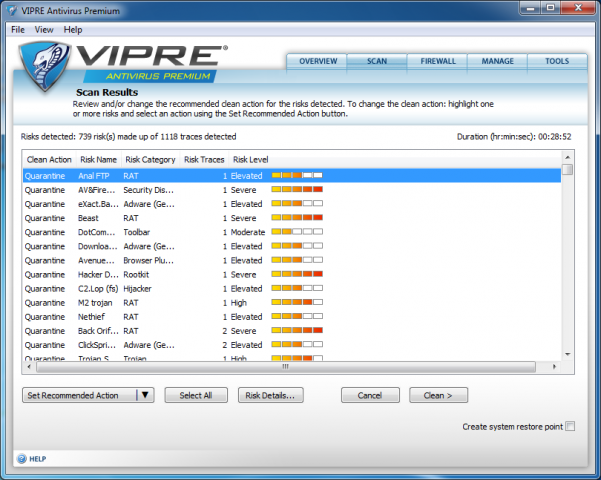The height and width of the screenshot is (480, 601).
Task: Click the HELP link at bottom
Action: 38,459
